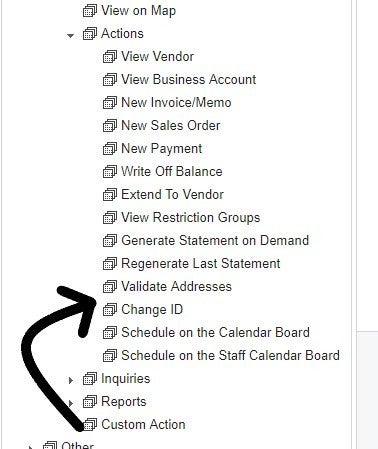
Task: Open View Restriction Groups item
Action: tap(191, 218)
